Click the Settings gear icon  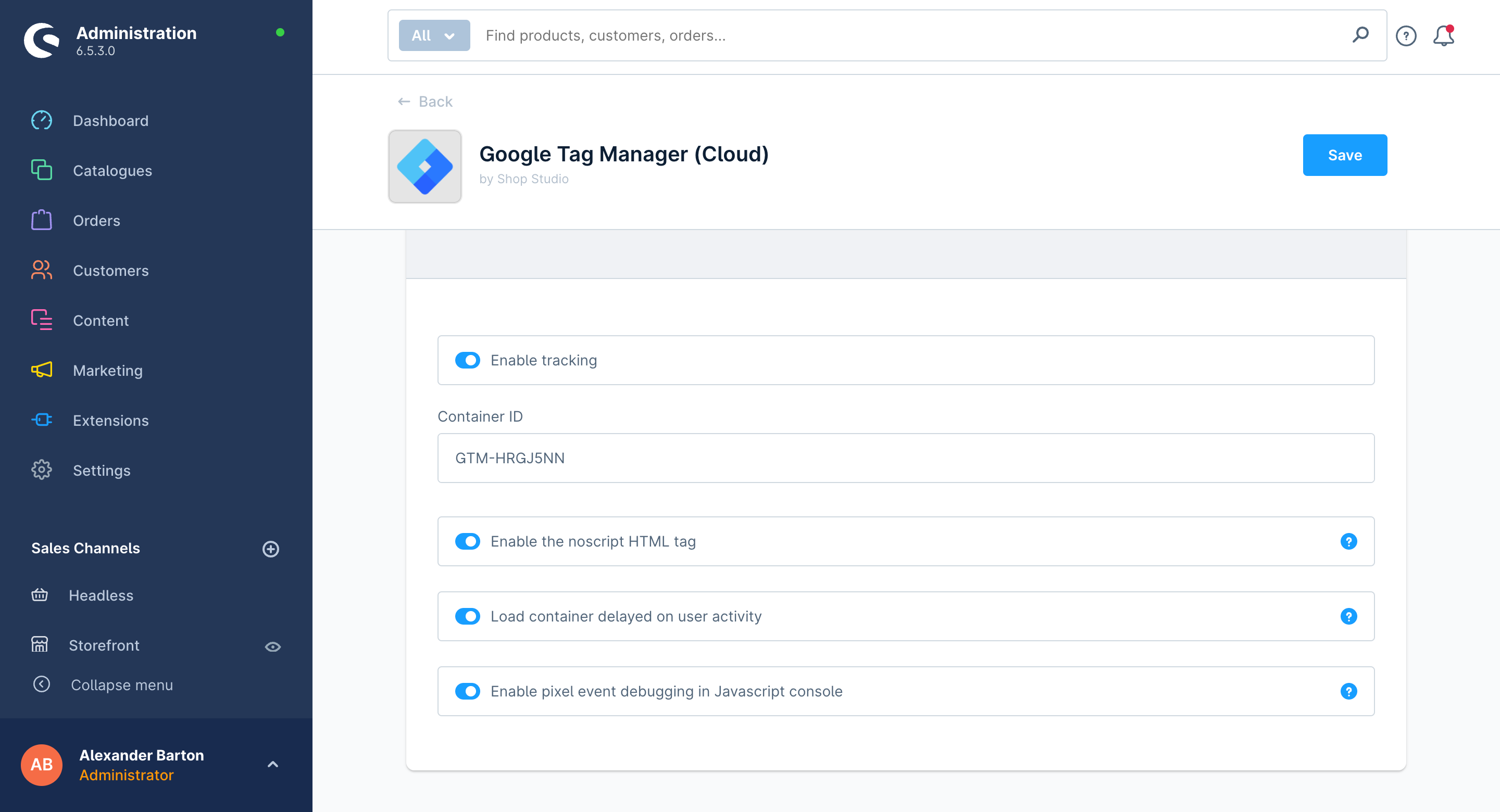[x=41, y=470]
